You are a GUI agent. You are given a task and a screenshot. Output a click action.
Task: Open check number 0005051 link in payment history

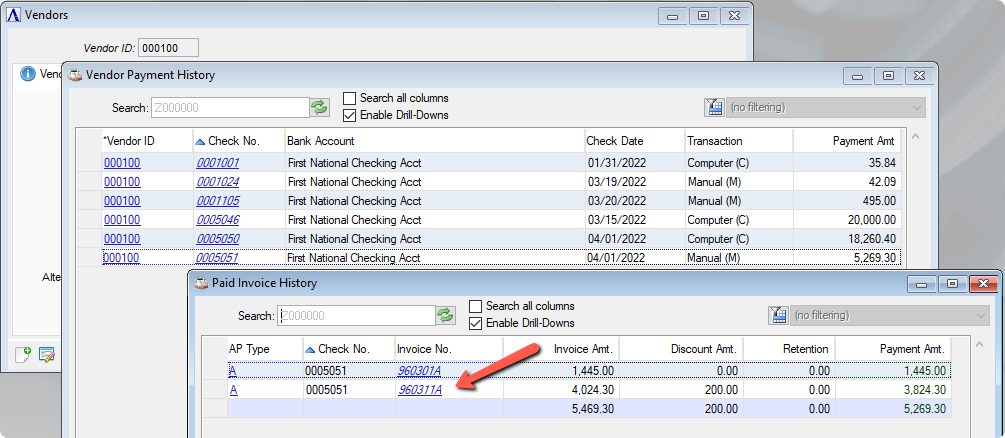[217, 258]
